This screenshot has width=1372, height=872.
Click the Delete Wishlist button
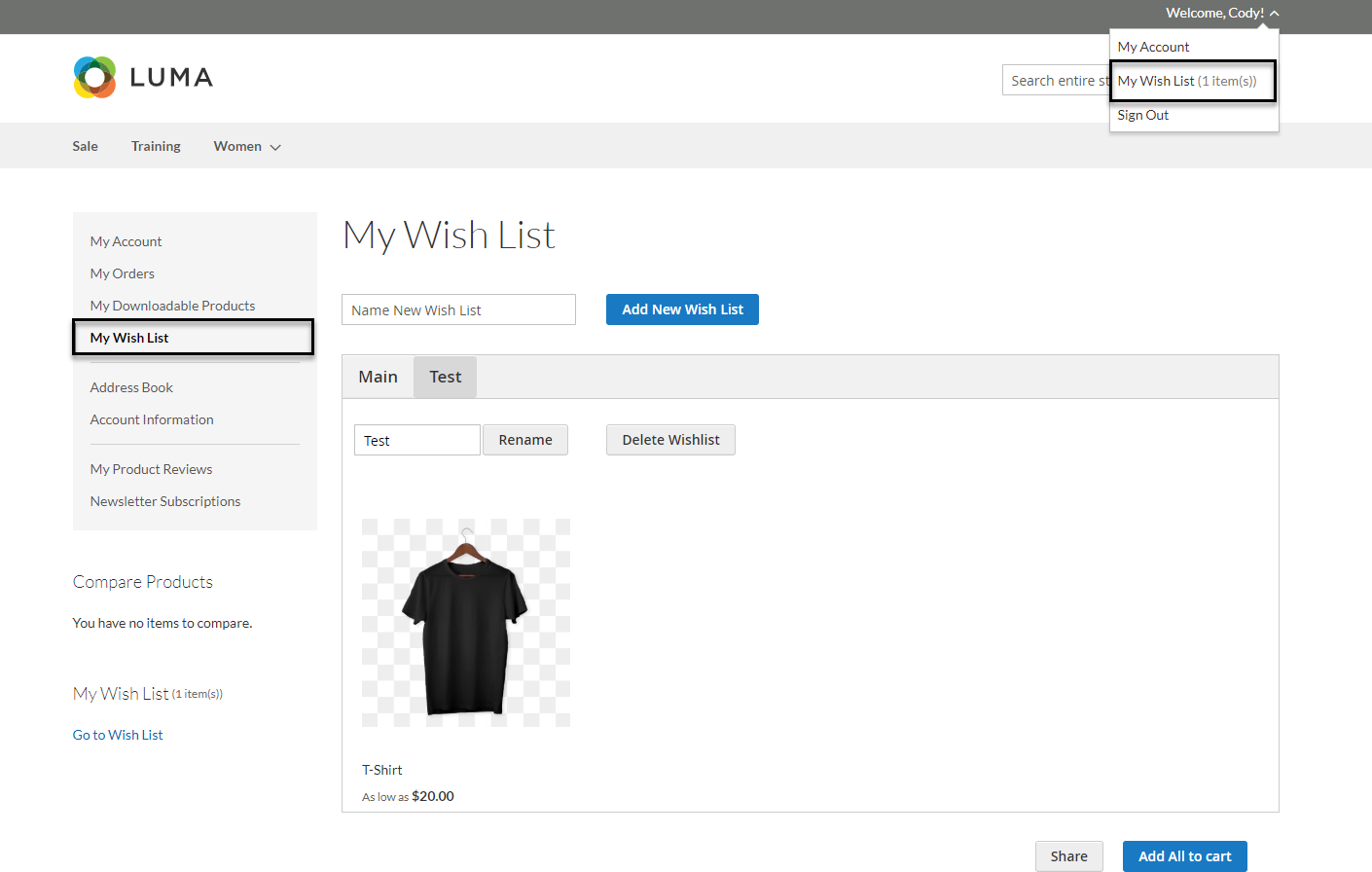pos(670,440)
